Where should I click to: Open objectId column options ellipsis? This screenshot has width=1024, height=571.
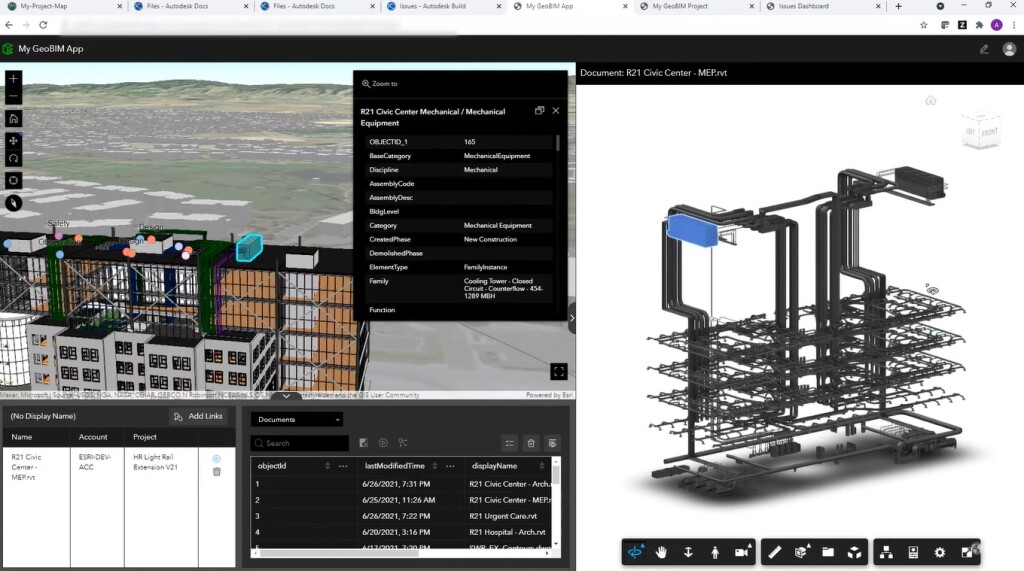click(343, 466)
